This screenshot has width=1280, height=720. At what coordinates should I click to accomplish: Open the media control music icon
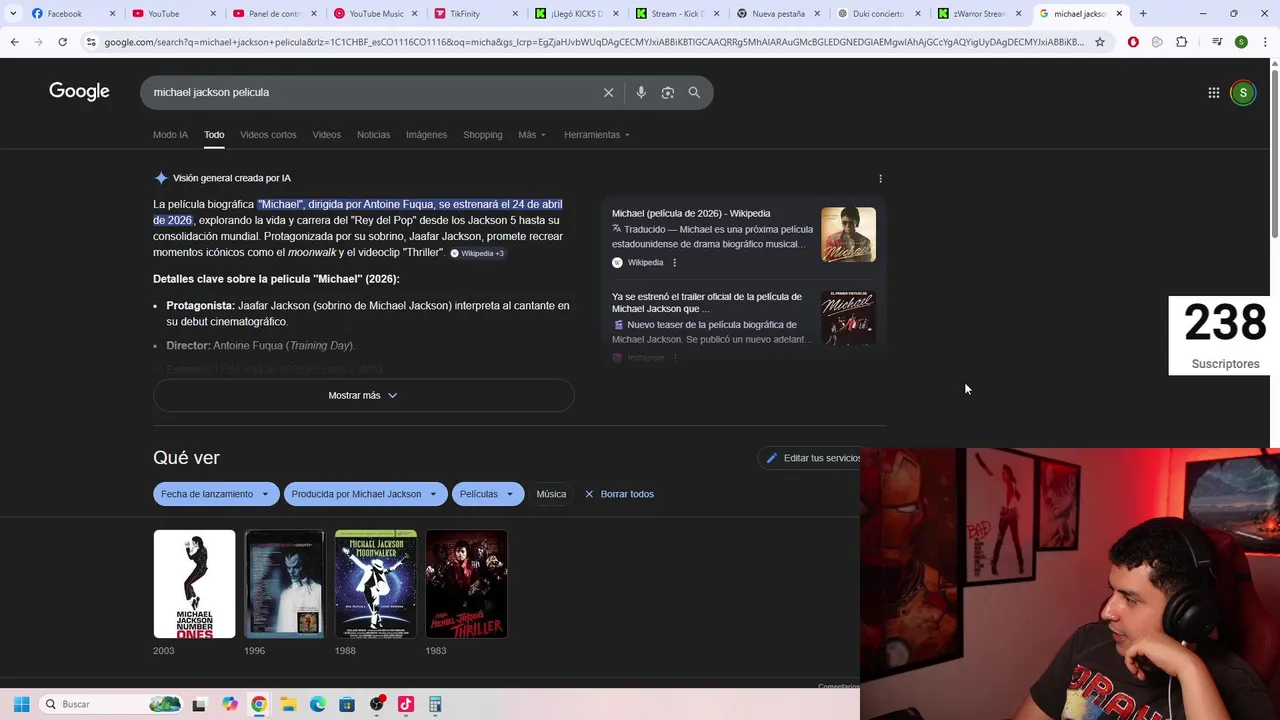click(1216, 42)
